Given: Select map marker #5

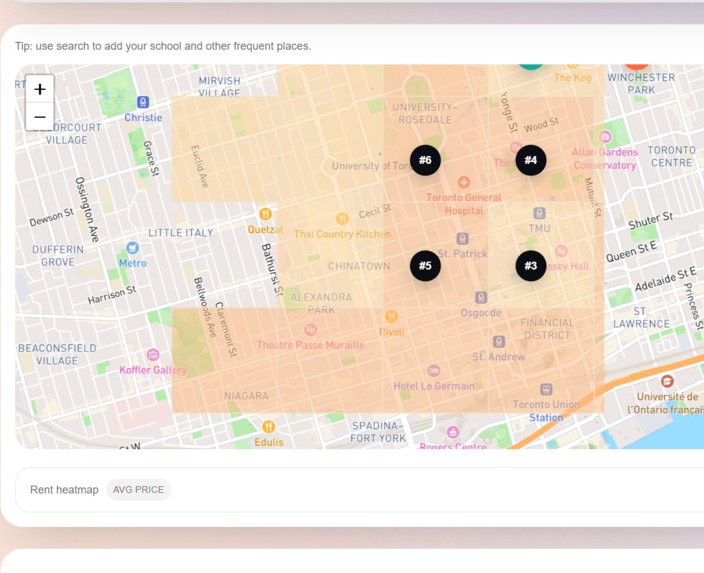Looking at the screenshot, I should (425, 265).
